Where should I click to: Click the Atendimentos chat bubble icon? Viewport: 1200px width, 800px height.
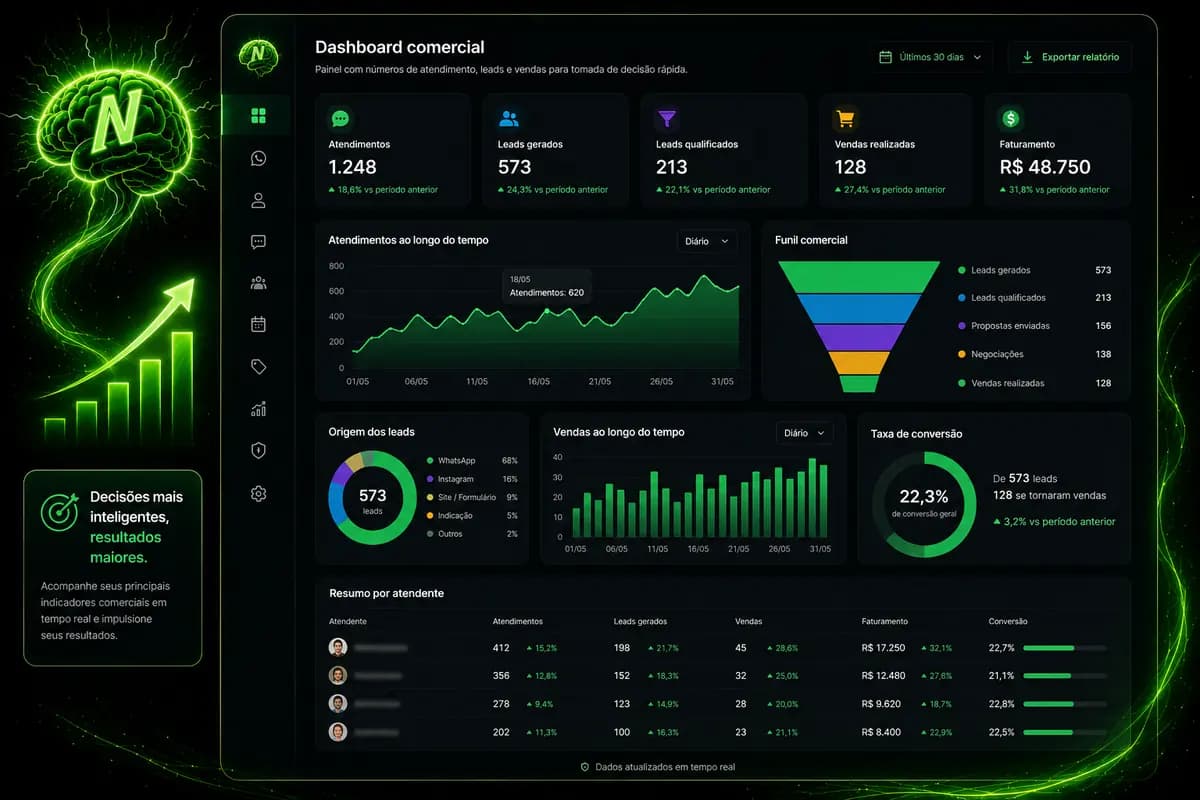point(340,118)
